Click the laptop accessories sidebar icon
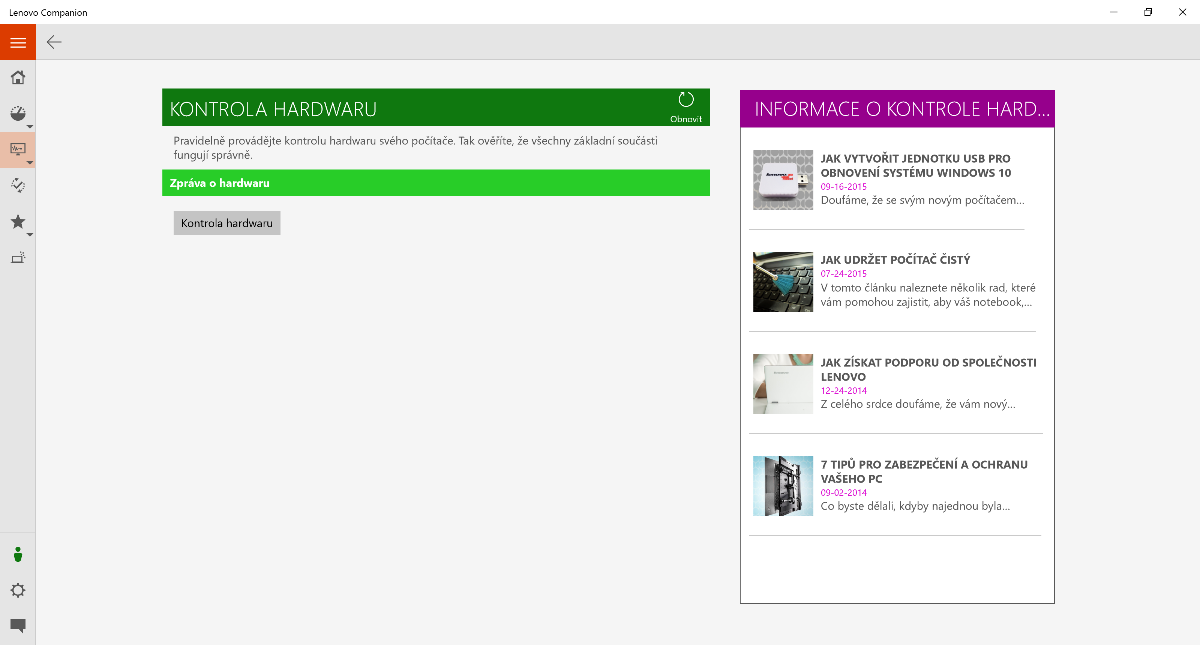1200x645 pixels. [18, 257]
